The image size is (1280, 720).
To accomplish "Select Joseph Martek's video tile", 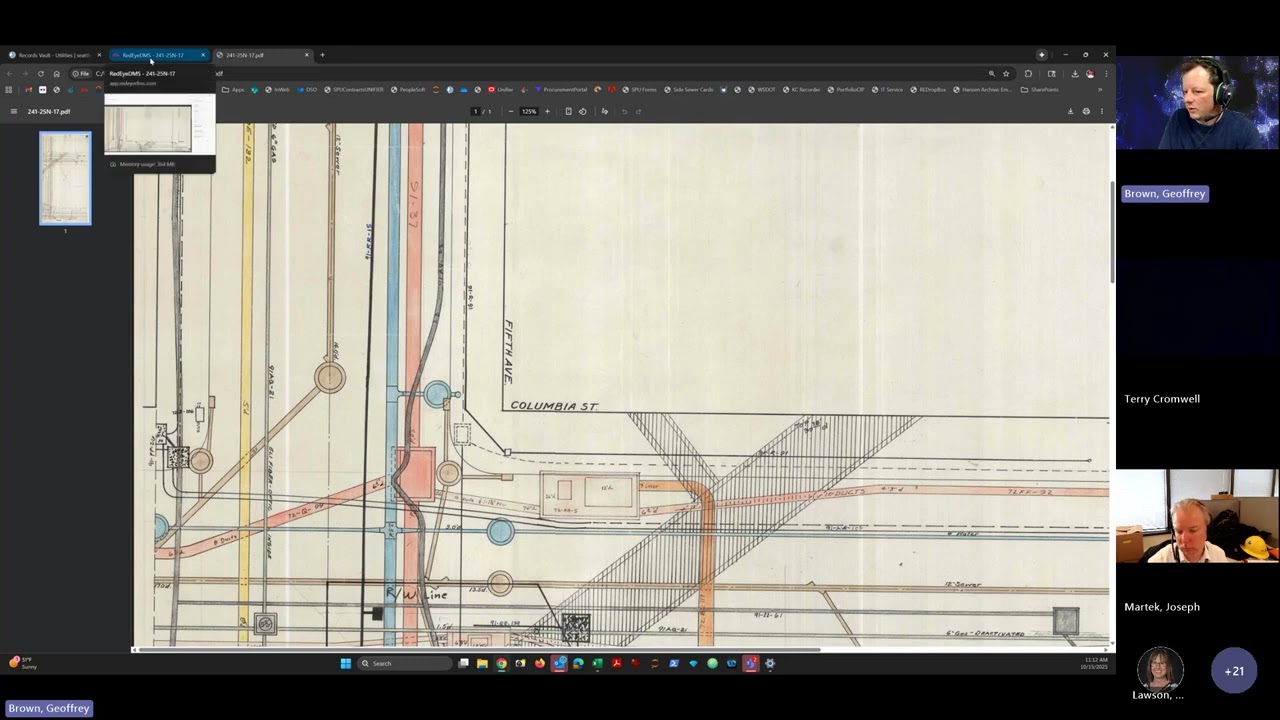I will (x=1197, y=516).
